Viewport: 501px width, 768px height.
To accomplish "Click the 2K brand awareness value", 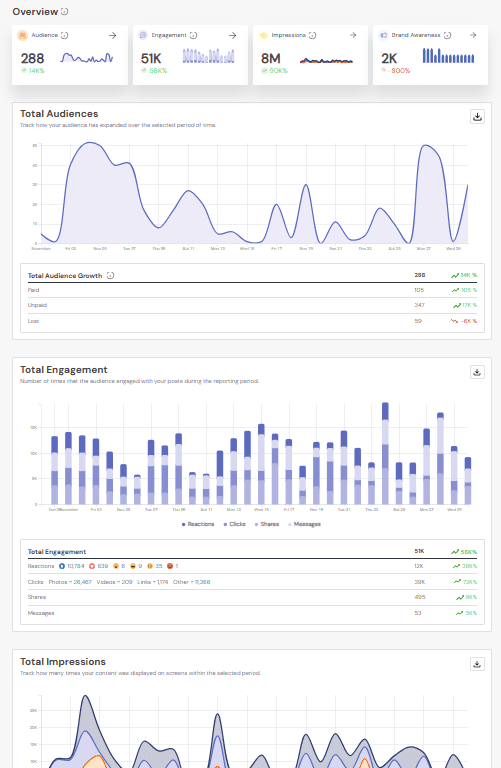I will [x=389, y=59].
